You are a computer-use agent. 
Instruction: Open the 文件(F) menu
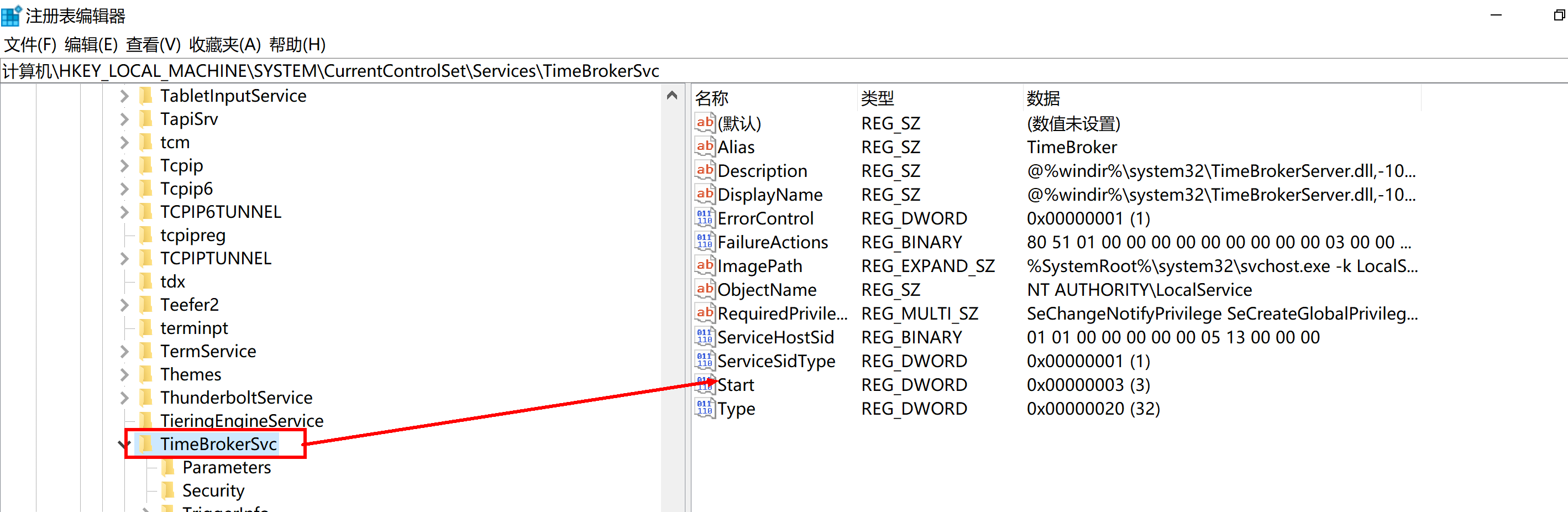tap(30, 44)
